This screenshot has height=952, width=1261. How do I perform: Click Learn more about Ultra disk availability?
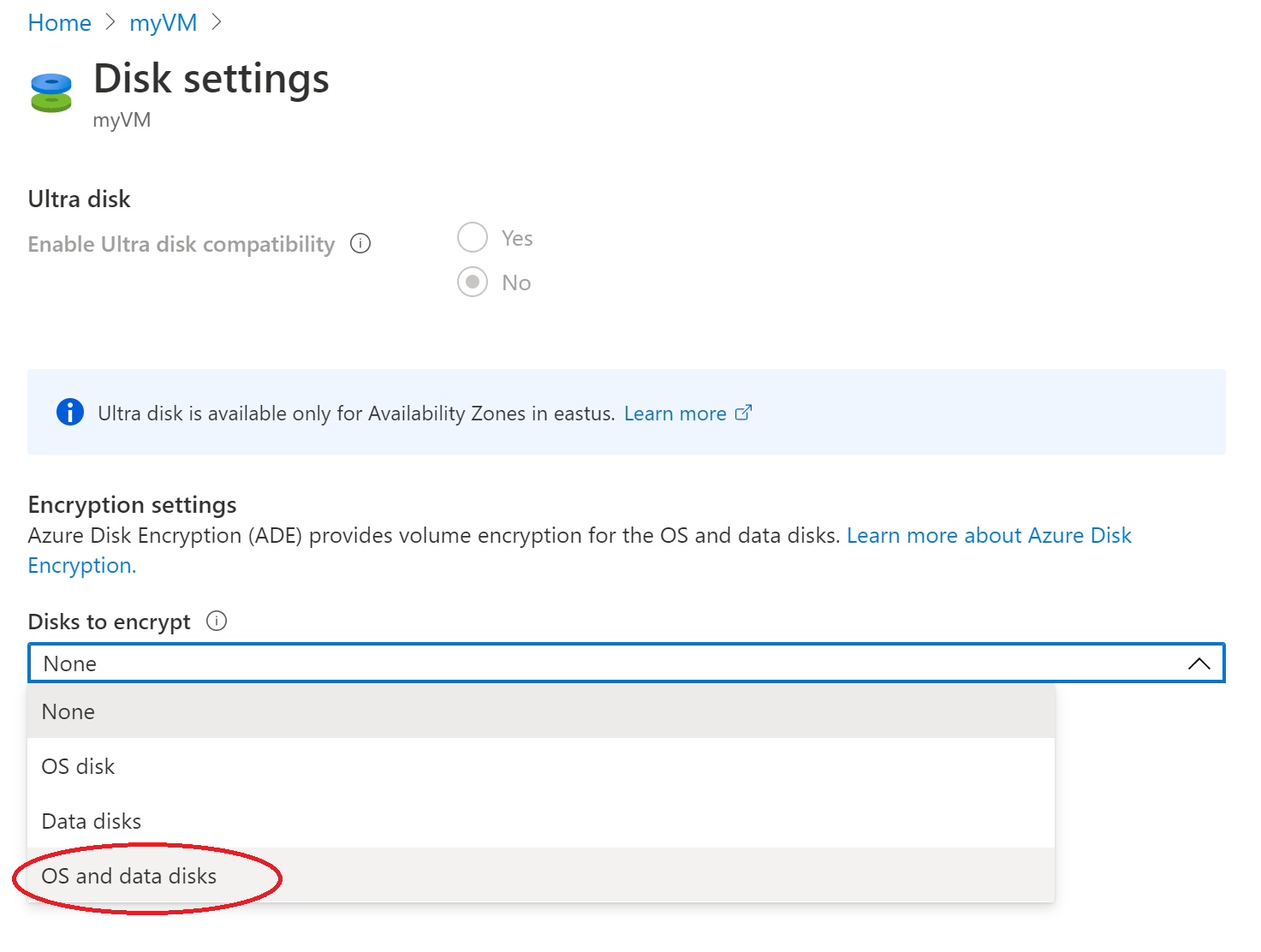tap(675, 413)
